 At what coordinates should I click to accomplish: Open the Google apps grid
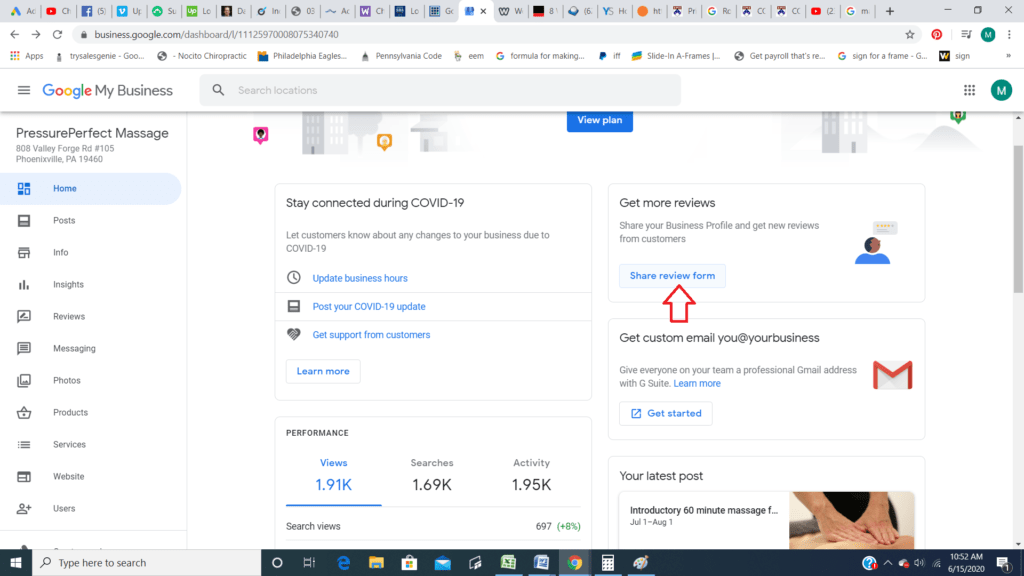969,90
